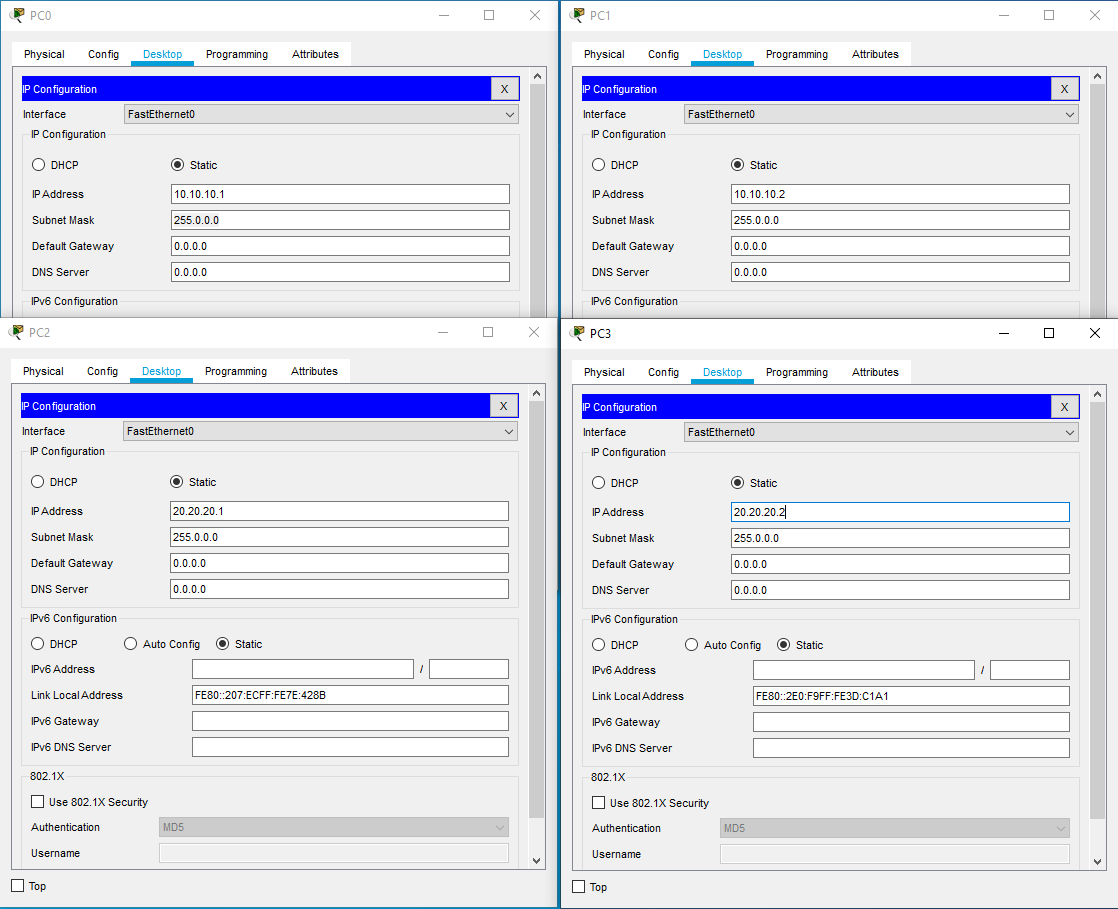Open the Authentication MD5 dropdown in PC2
This screenshot has width=1118, height=909.
point(334,827)
